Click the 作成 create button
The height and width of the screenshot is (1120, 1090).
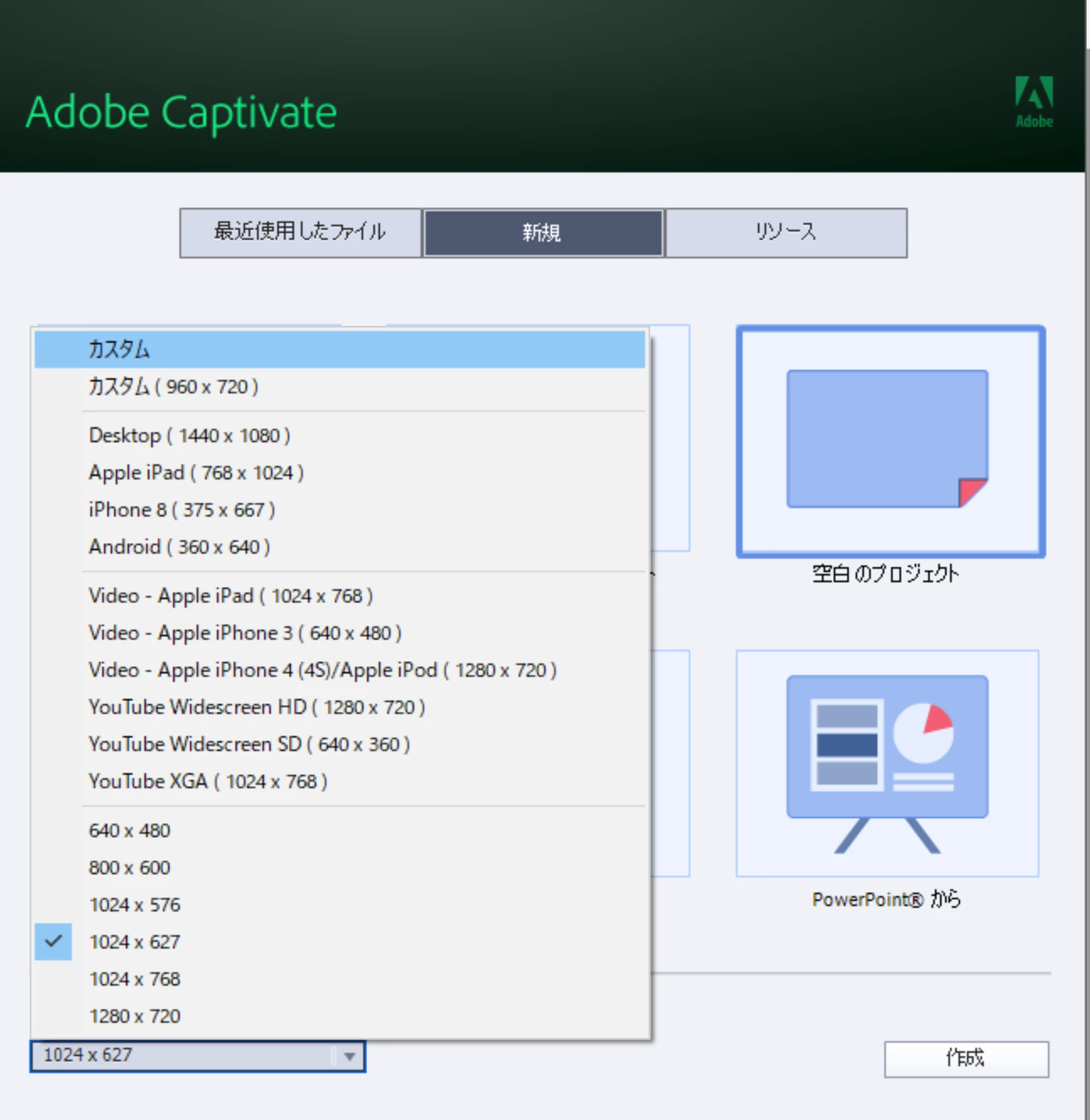click(967, 1059)
